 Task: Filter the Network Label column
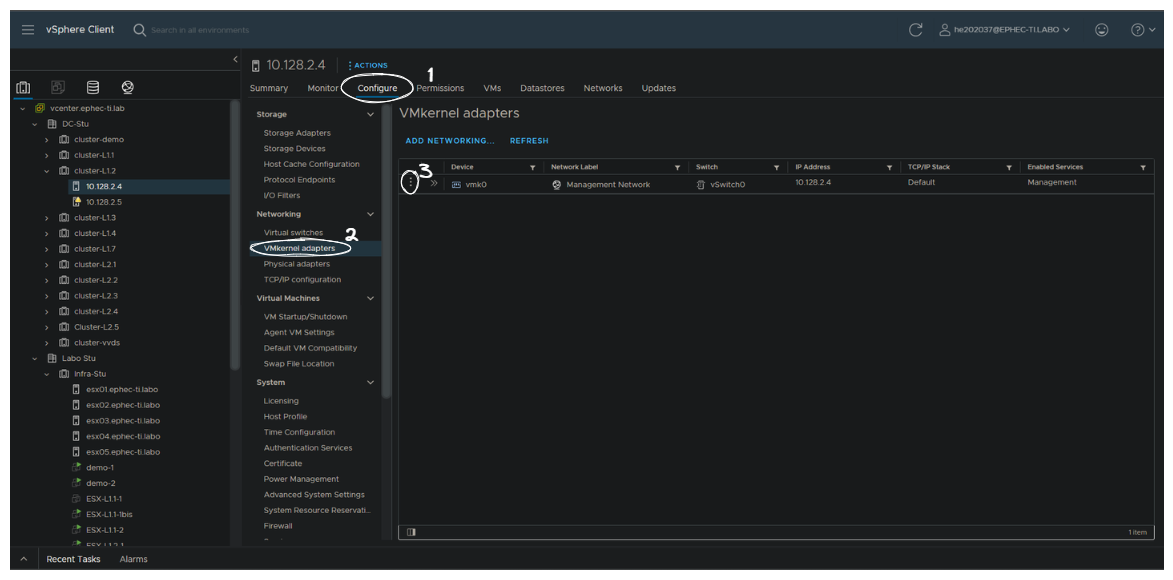(x=677, y=168)
